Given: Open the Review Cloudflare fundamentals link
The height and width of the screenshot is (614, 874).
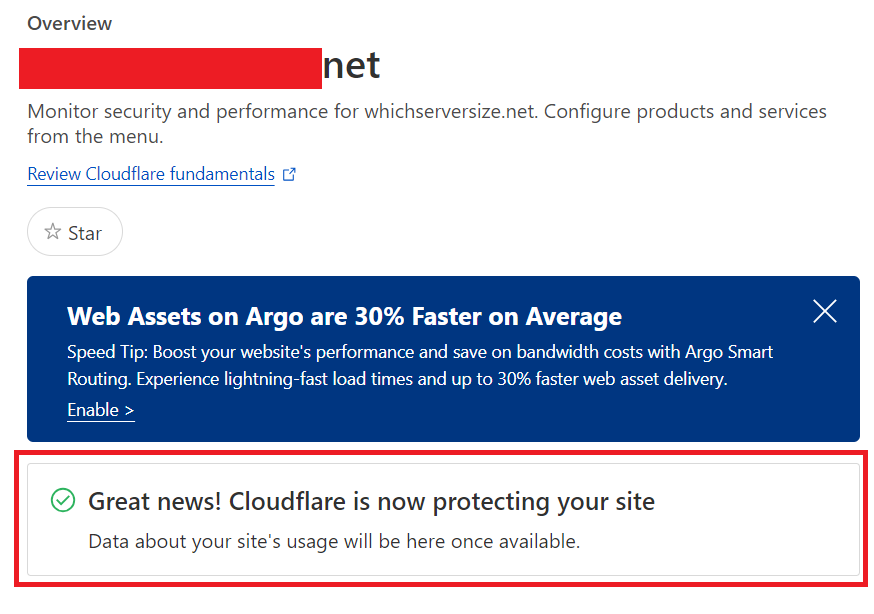Looking at the screenshot, I should tap(150, 174).
